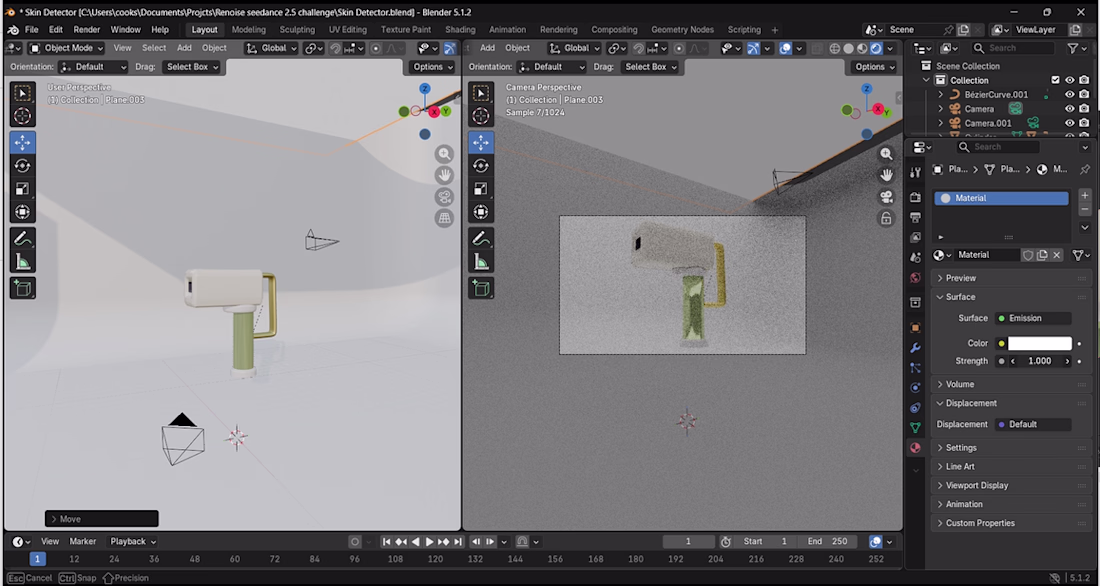Expand the Settings panel
Viewport: 1100px width, 586px height.
point(960,448)
